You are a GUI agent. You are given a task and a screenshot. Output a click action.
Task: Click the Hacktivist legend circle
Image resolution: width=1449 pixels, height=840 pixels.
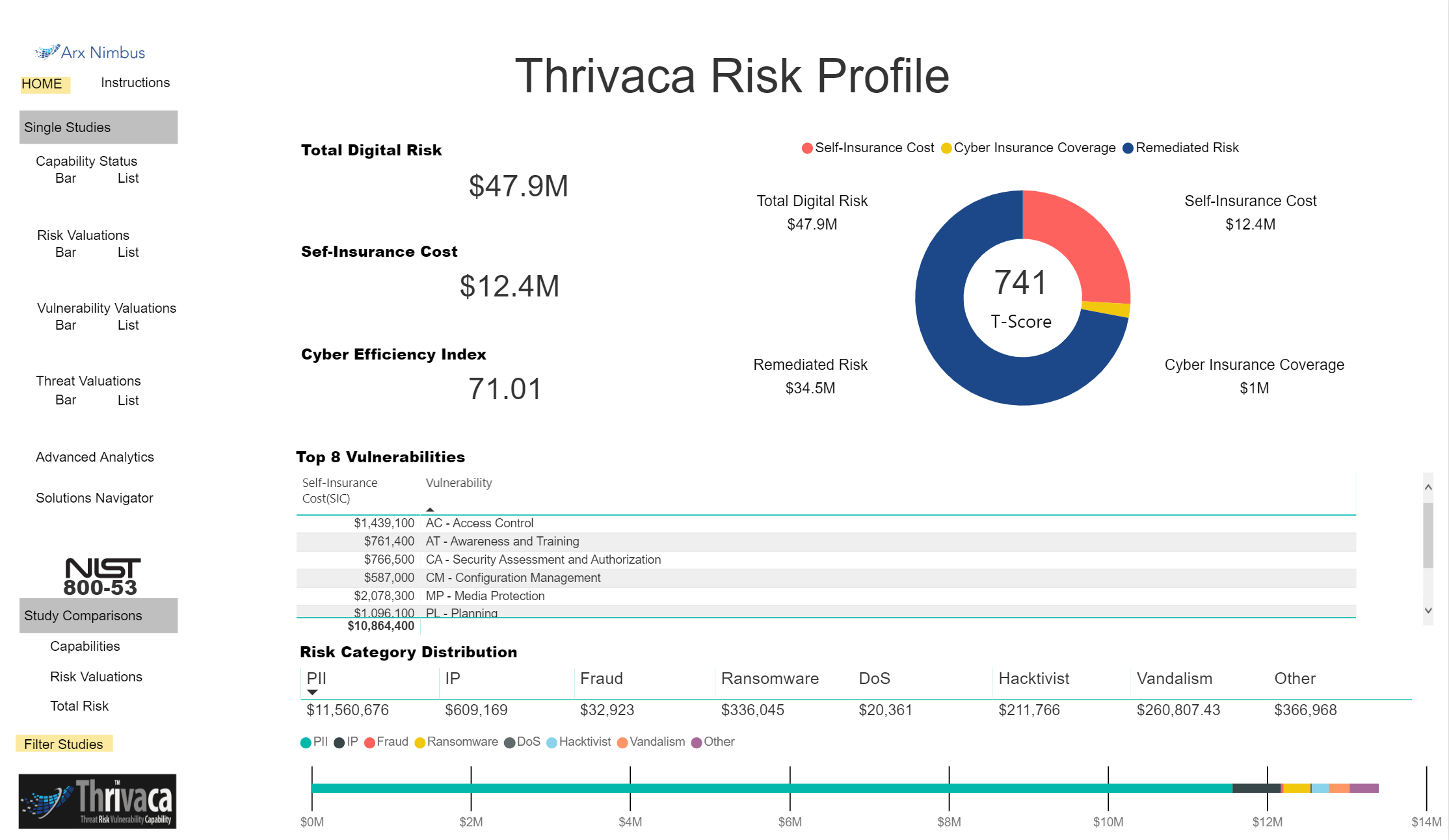coord(552,742)
